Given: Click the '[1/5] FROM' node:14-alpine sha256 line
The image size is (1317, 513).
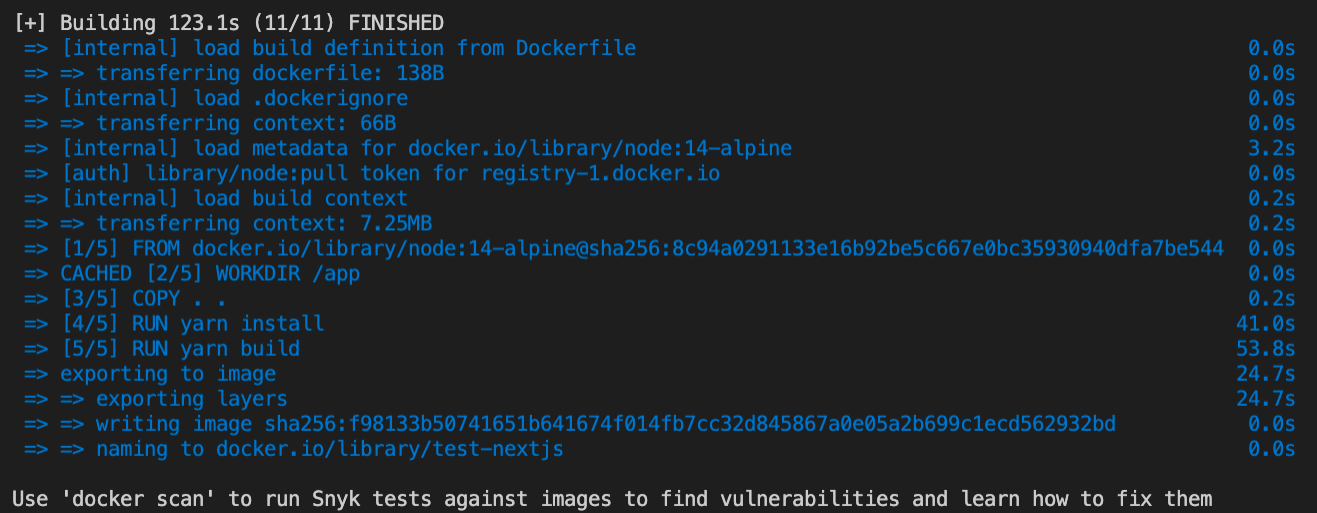Looking at the screenshot, I should 641,248.
